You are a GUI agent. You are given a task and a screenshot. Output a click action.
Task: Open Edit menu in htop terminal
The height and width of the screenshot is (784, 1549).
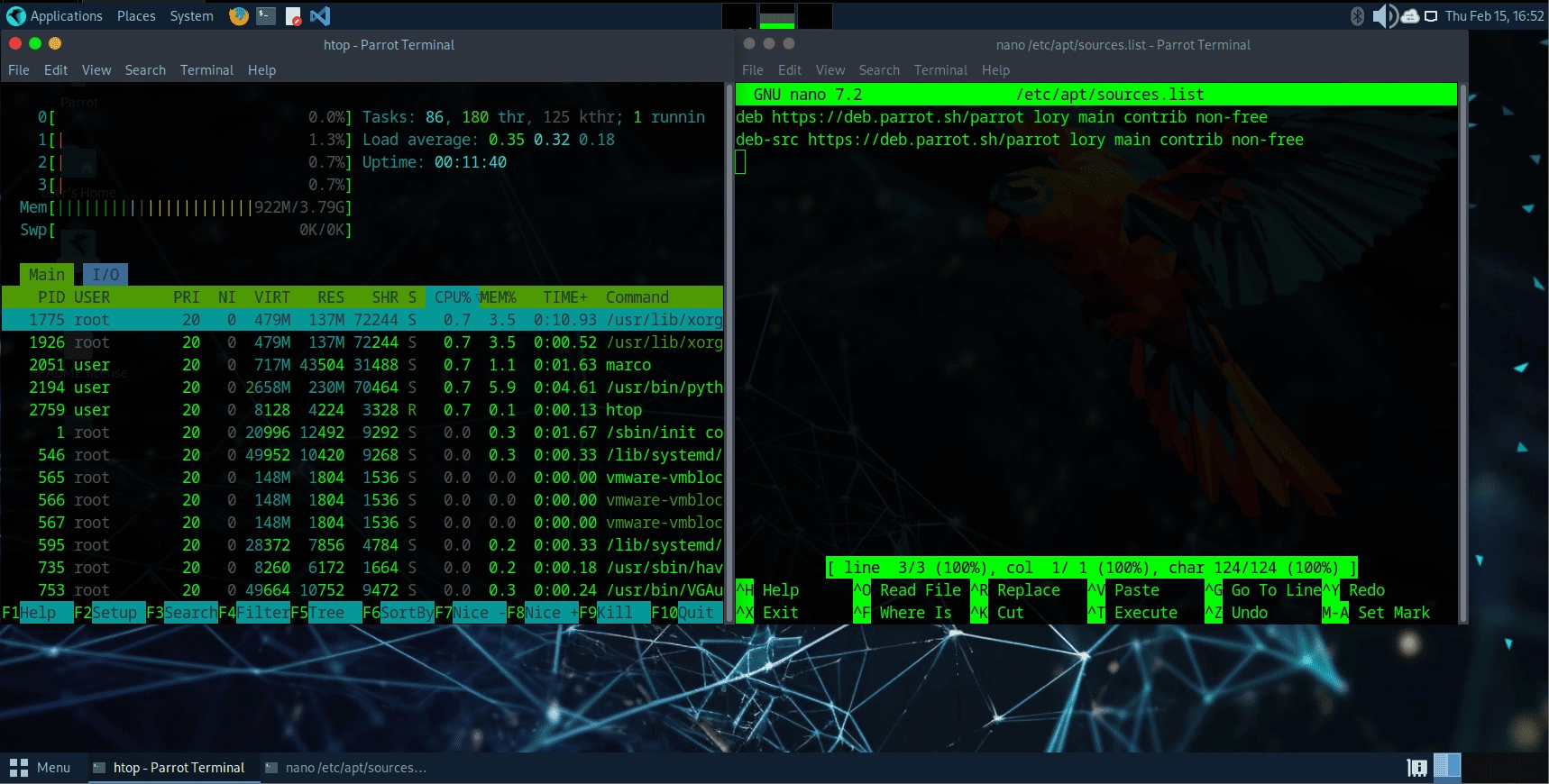(56, 70)
